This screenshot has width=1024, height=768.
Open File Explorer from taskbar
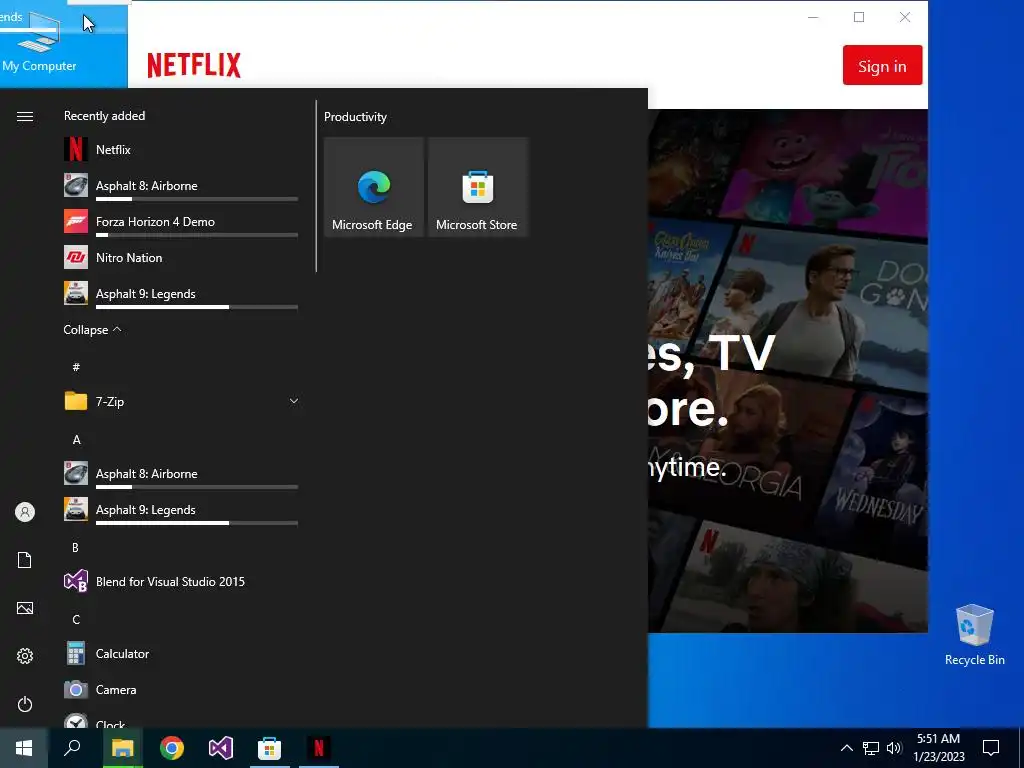point(123,748)
